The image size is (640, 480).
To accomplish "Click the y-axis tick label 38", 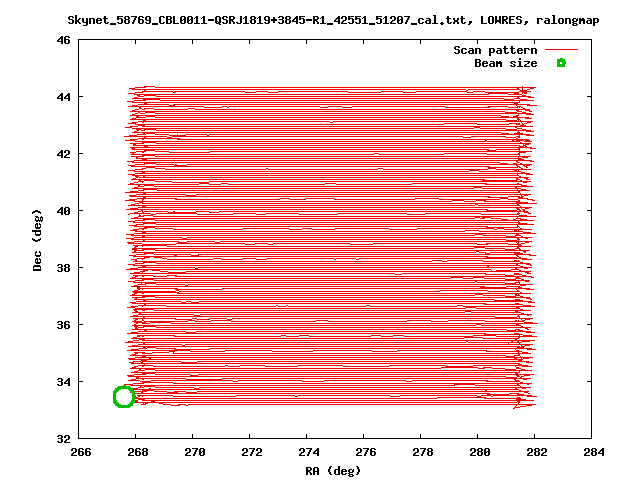I will coord(63,268).
